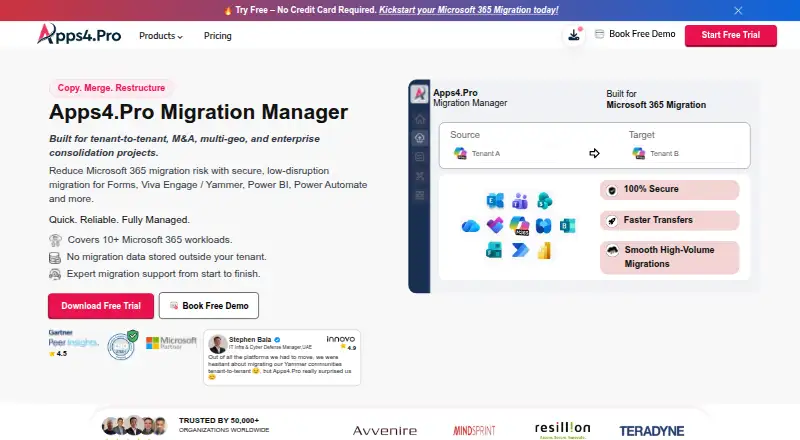This screenshot has width=800, height=440.
Task: Click the Faster Transfers badge
Action: click(669, 221)
